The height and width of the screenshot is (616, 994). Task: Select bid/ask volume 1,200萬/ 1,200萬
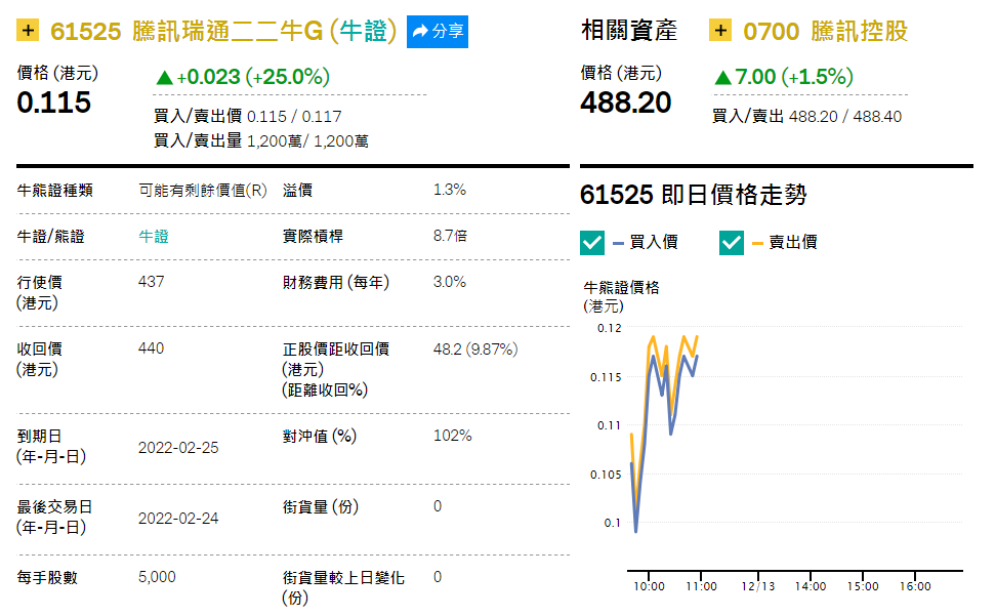(307, 141)
